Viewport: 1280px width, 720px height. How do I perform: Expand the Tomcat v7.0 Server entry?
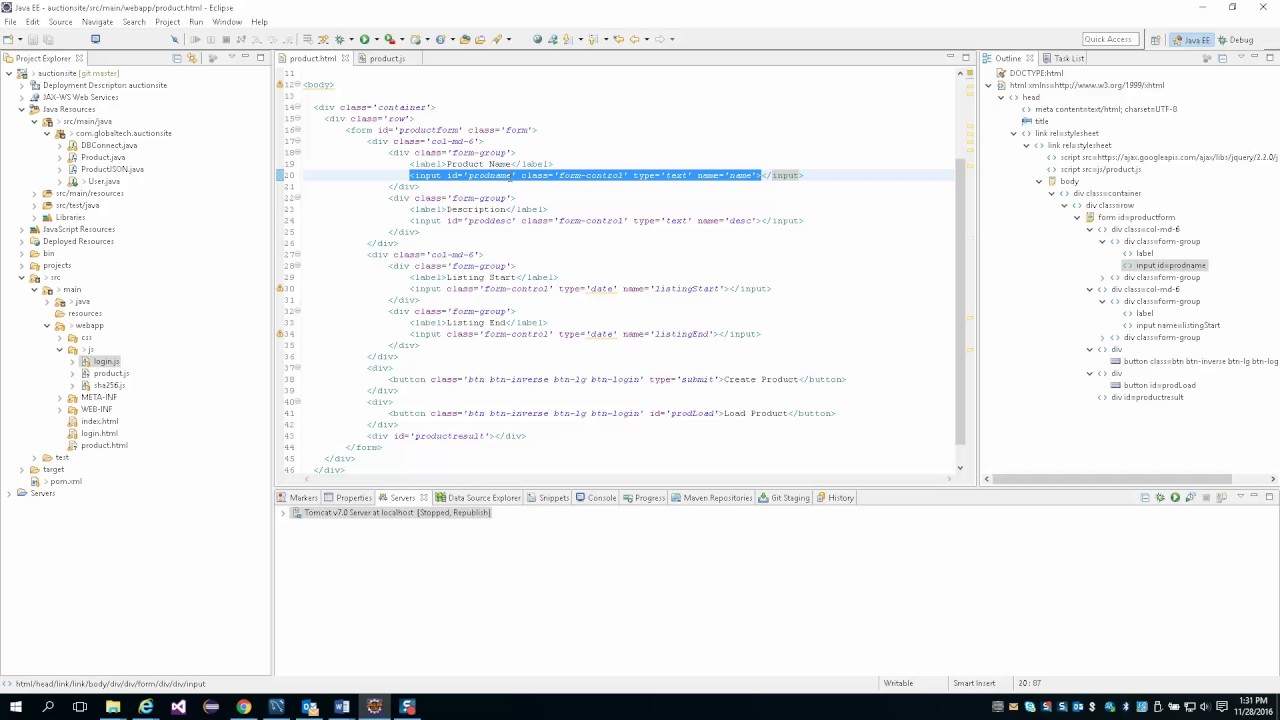283,513
